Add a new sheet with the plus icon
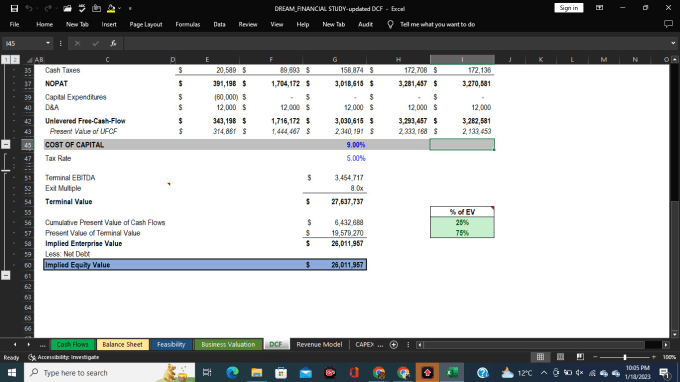 click(394, 345)
